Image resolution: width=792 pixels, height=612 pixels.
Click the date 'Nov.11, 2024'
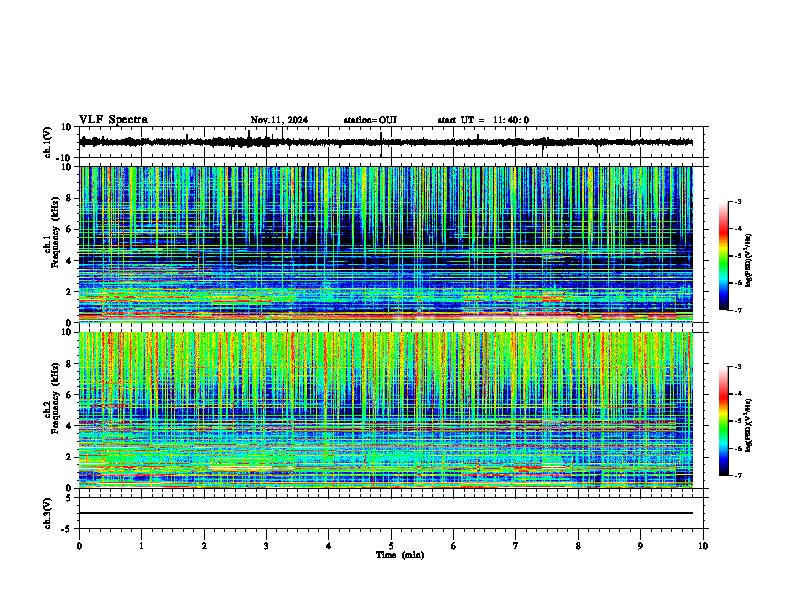pos(279,120)
